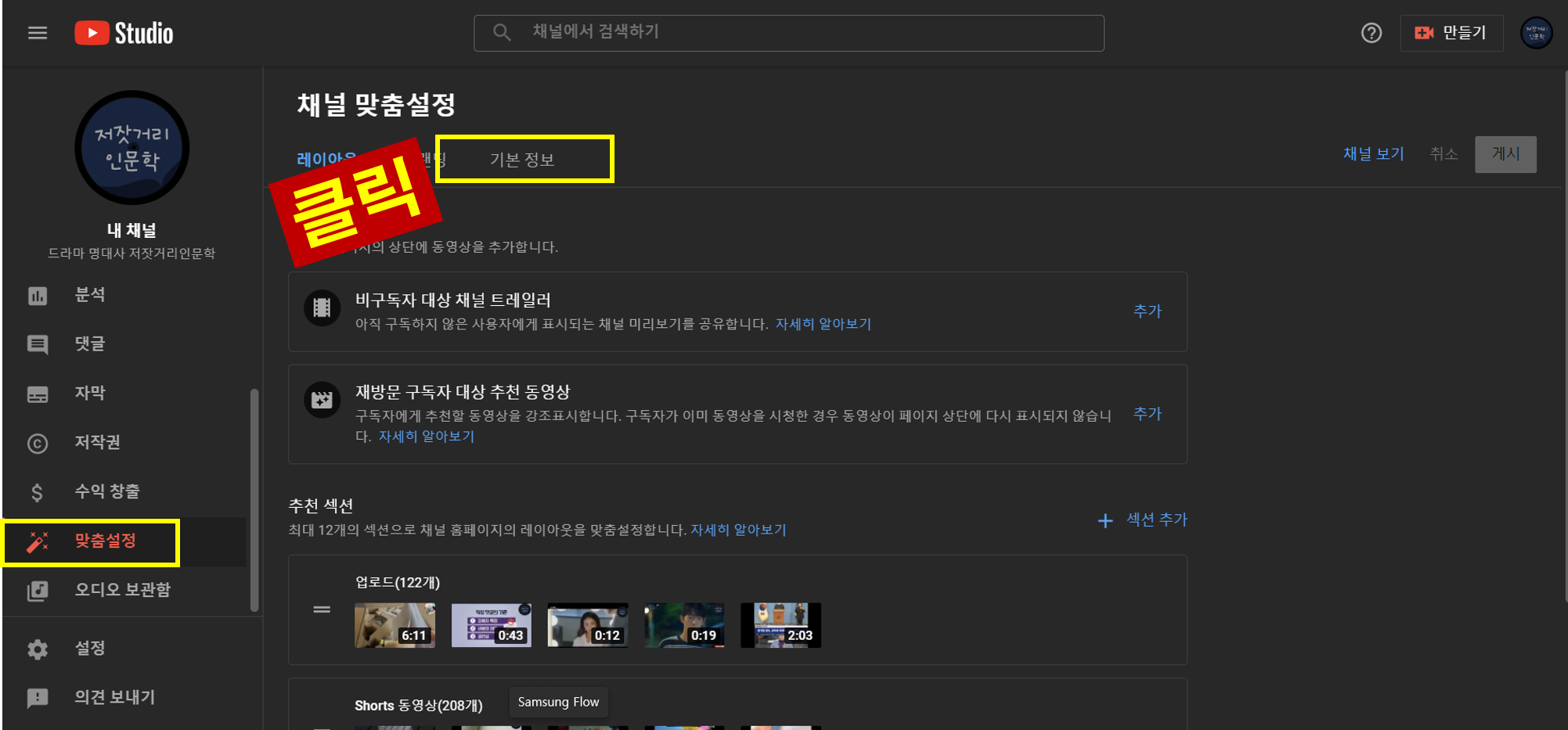1568x730 pixels.
Task: Click the channel trailer film icon
Action: [322, 307]
